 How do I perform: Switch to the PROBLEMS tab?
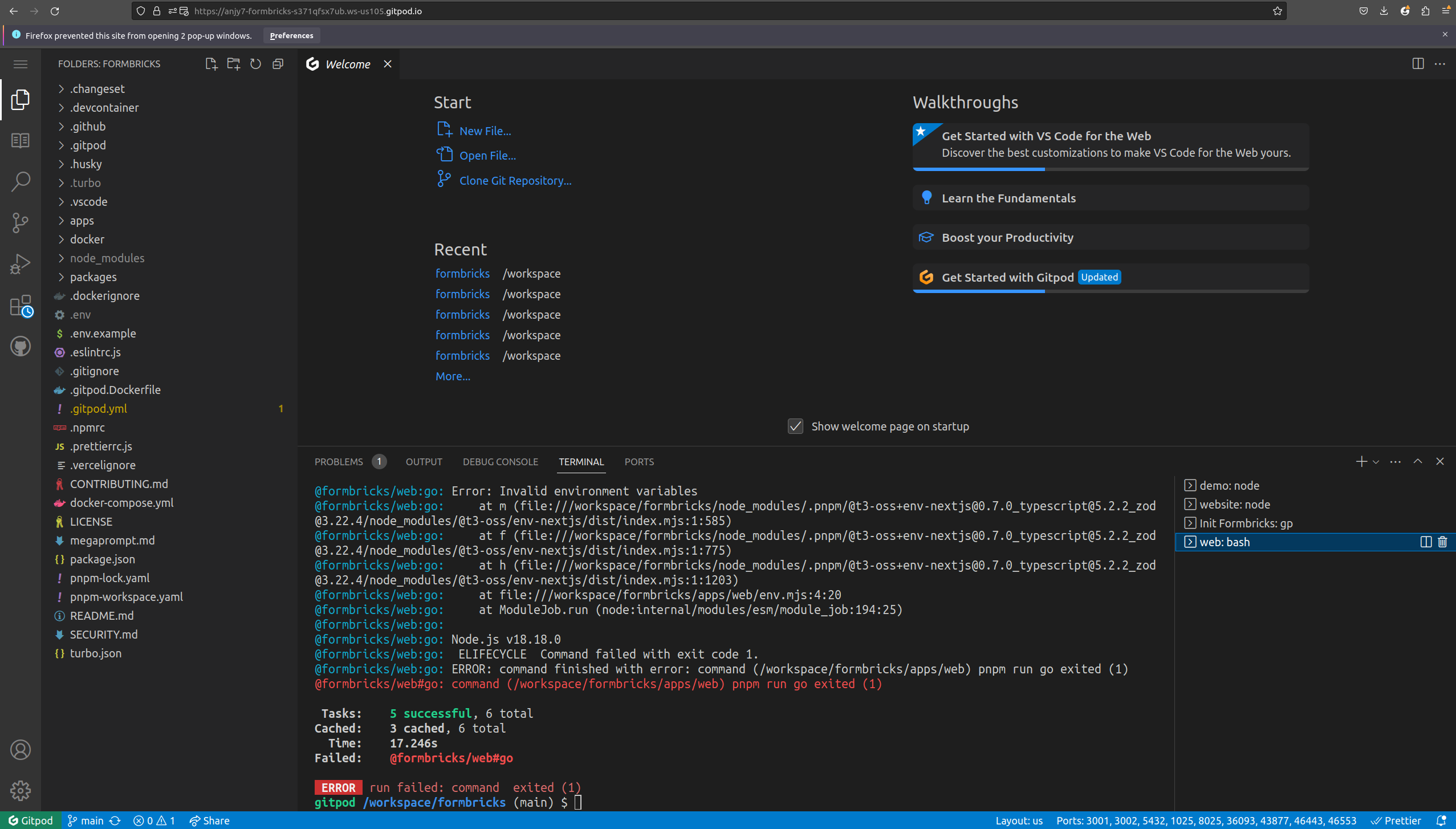(339, 462)
